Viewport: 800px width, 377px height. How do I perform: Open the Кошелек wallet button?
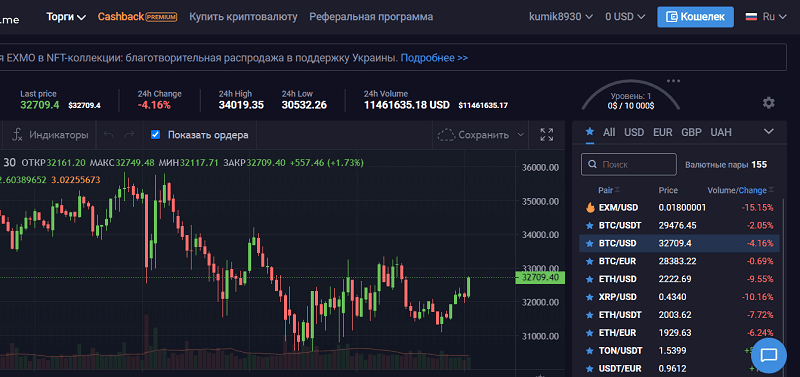(x=695, y=17)
